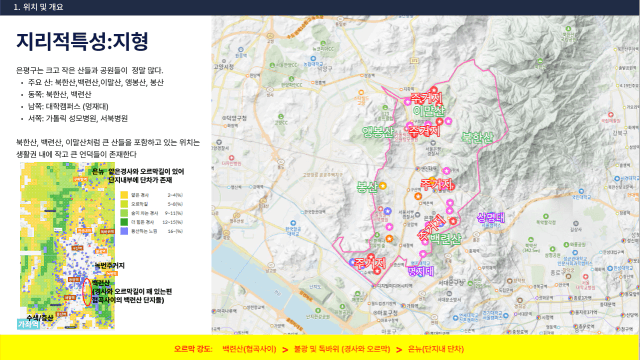Click the 녹번주거지 label on slope map

pos(109,266)
